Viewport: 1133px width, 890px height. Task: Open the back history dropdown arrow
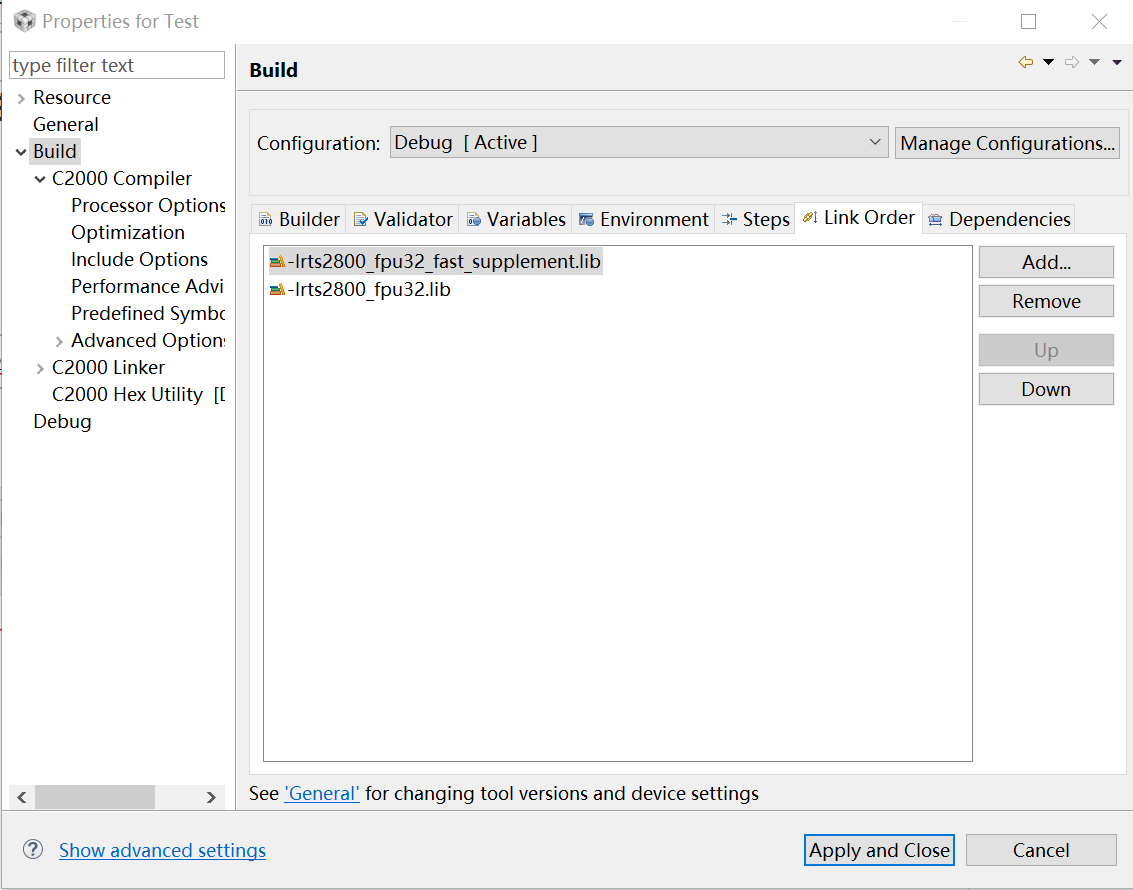pos(1048,62)
